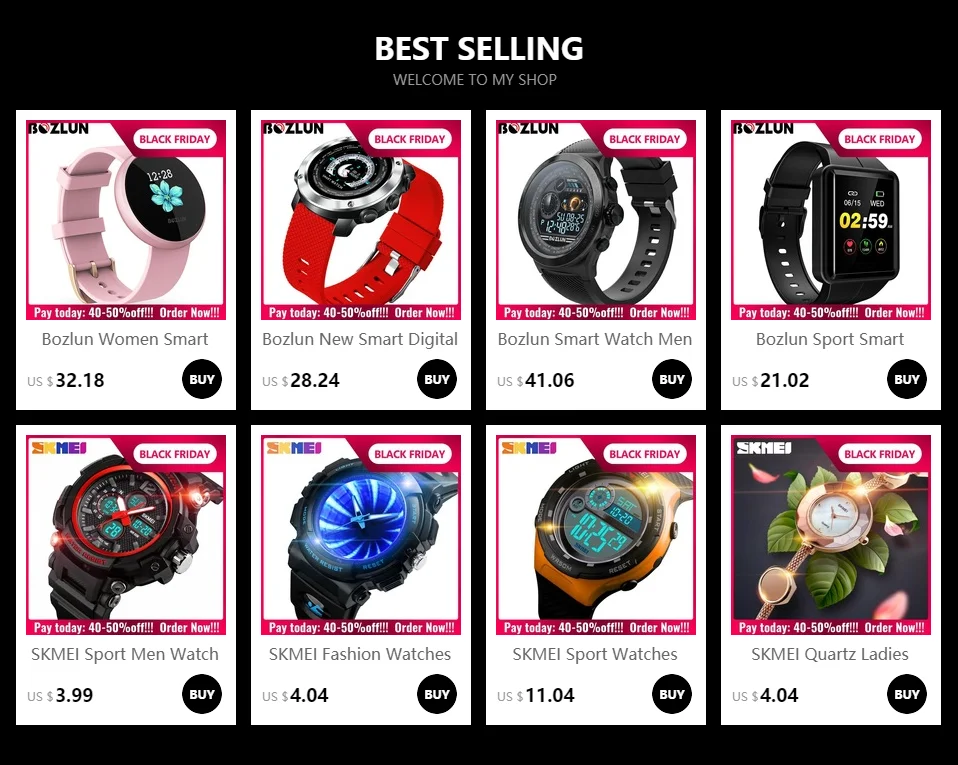Open the red-black SKMEI sport watch image
Screen dimensions: 958x765
point(126,535)
